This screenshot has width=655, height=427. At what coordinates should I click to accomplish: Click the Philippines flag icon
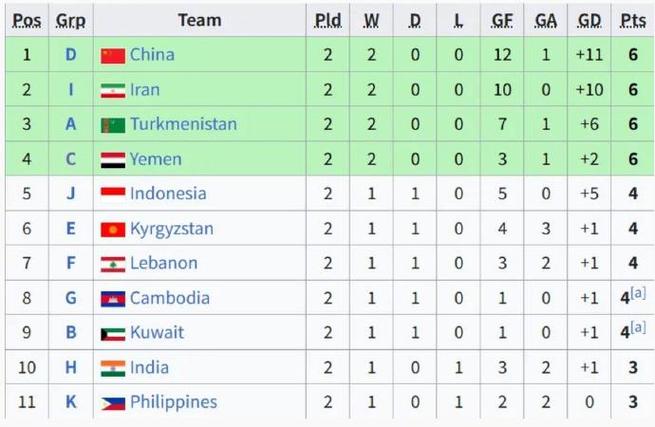112,402
